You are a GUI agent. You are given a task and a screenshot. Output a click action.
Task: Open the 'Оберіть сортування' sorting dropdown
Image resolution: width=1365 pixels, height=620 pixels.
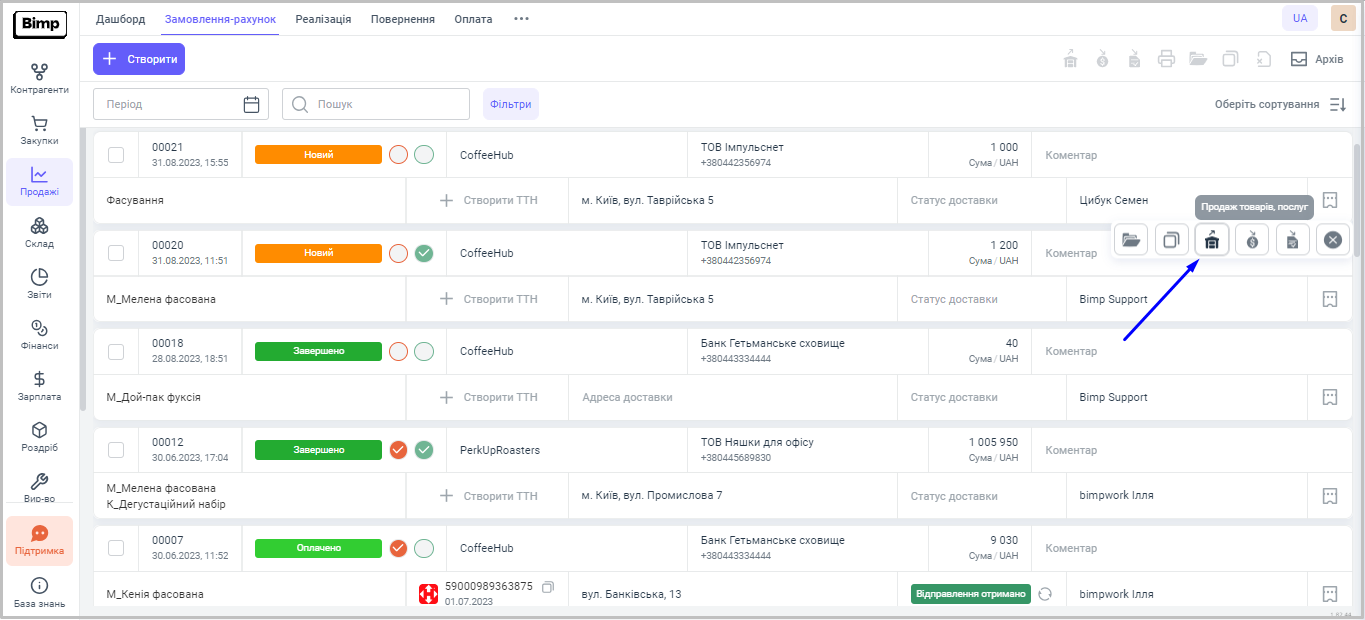(x=1280, y=104)
